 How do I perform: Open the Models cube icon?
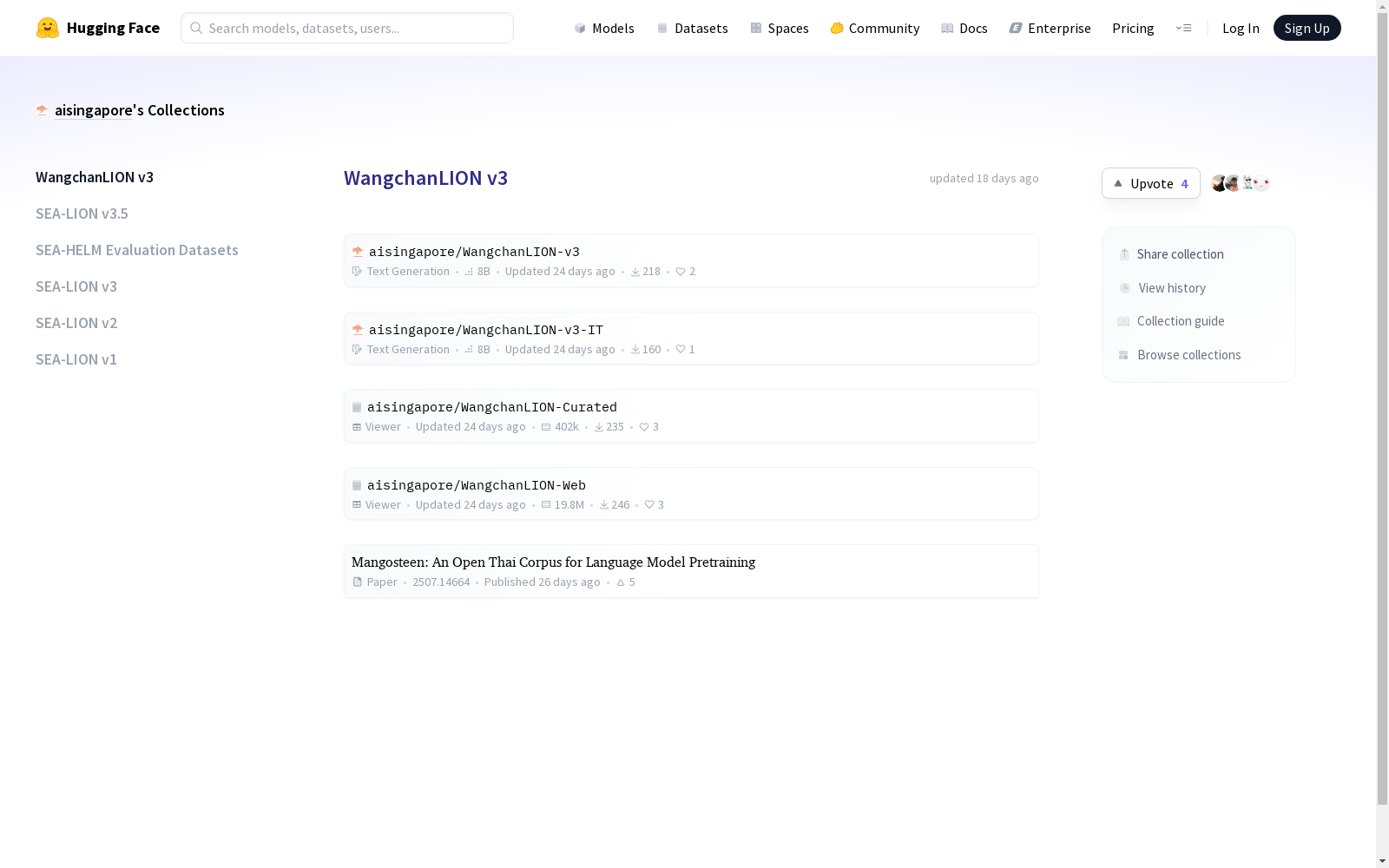click(x=580, y=28)
